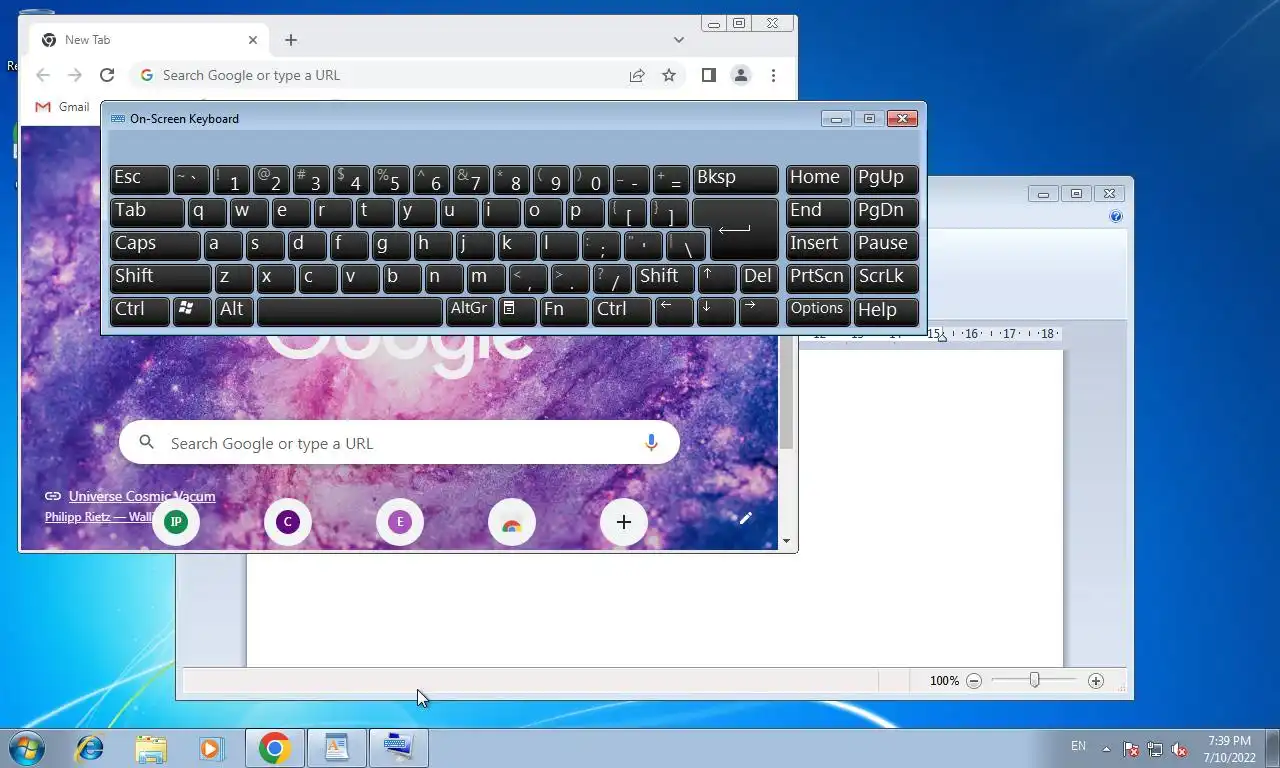Image resolution: width=1280 pixels, height=768 pixels.
Task: Click the Help key on the keyboard
Action: [886, 311]
